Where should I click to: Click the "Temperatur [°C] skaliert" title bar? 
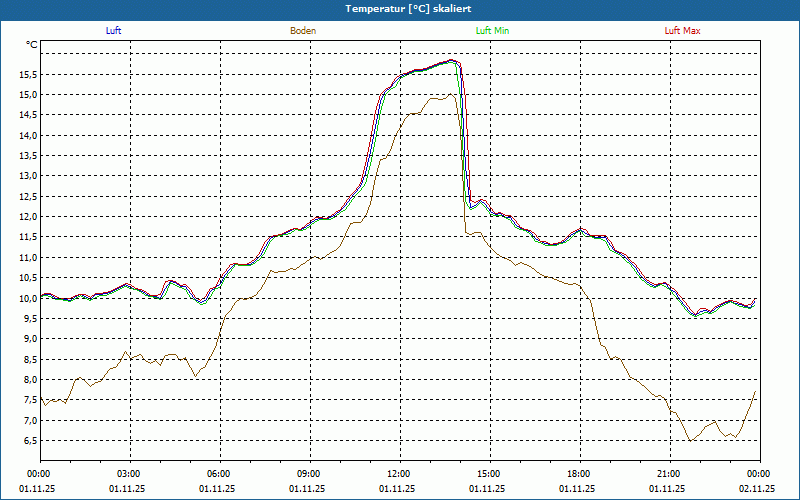pos(400,10)
